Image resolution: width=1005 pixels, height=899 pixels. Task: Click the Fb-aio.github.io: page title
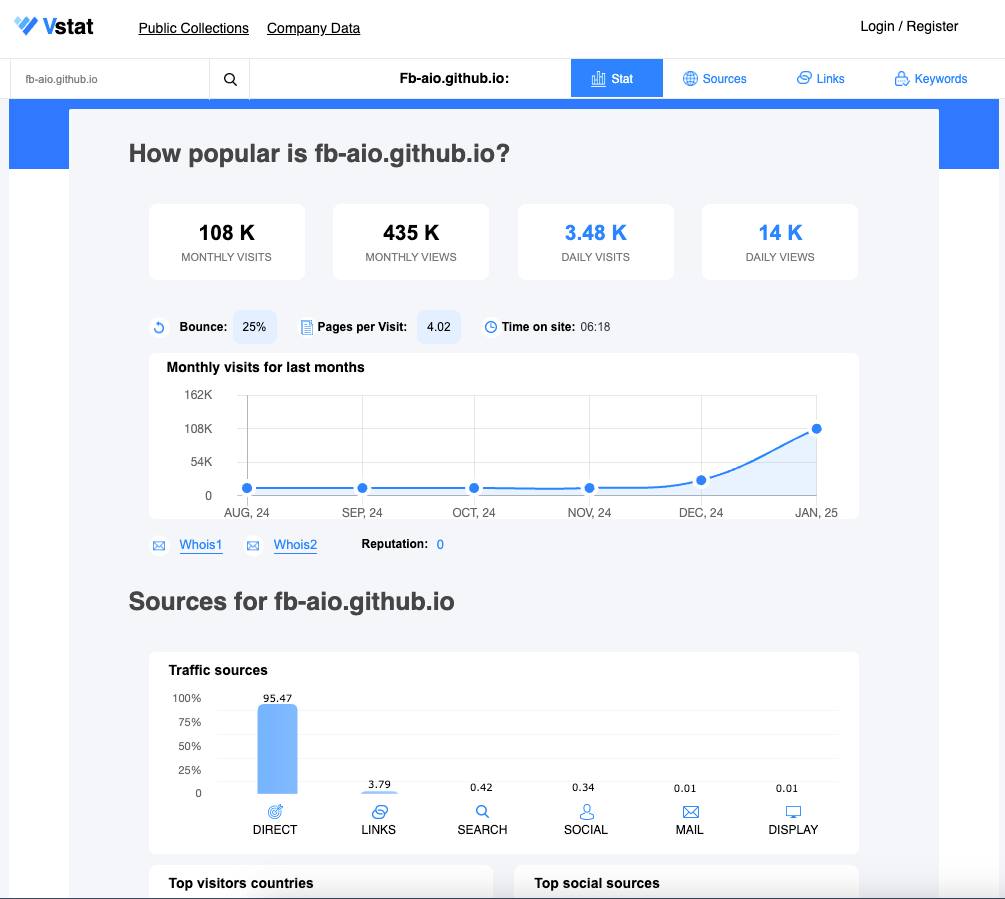pyautogui.click(x=454, y=78)
